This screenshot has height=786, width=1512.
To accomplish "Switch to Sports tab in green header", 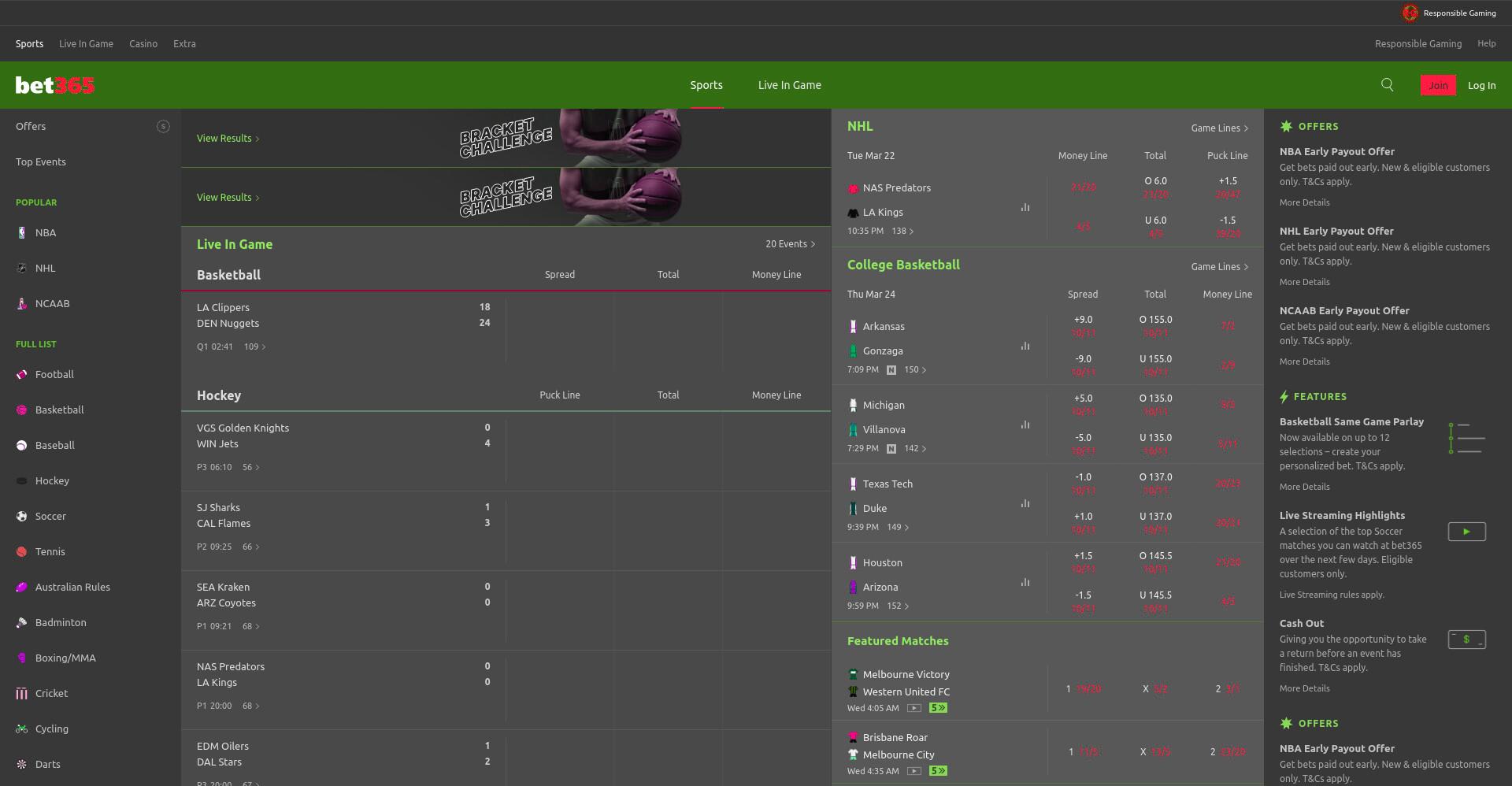I will click(706, 85).
